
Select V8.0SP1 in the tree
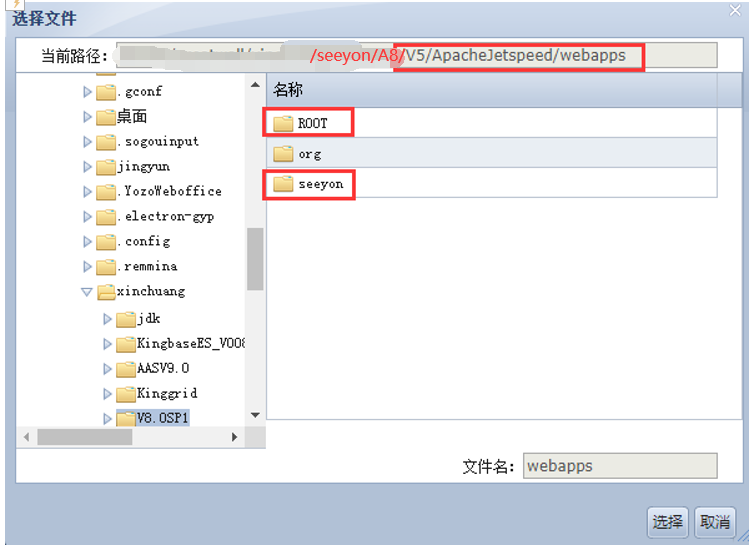pyautogui.click(x=162, y=418)
